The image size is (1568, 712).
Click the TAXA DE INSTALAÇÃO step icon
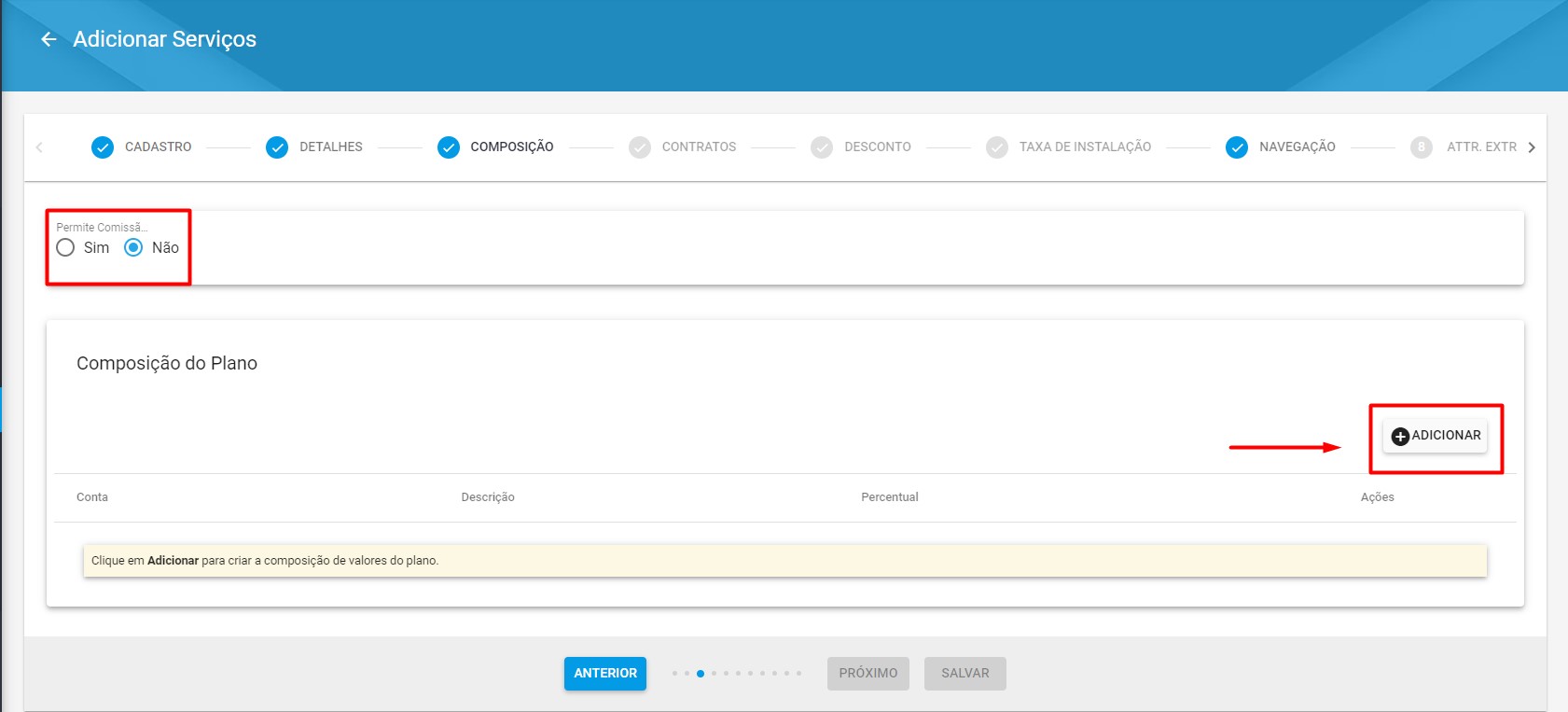click(x=997, y=147)
